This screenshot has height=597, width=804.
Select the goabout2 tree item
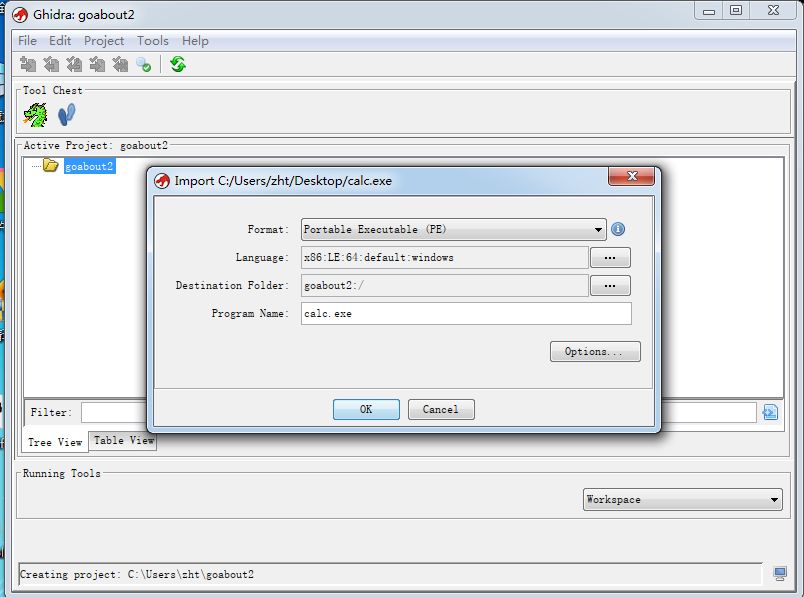click(89, 166)
